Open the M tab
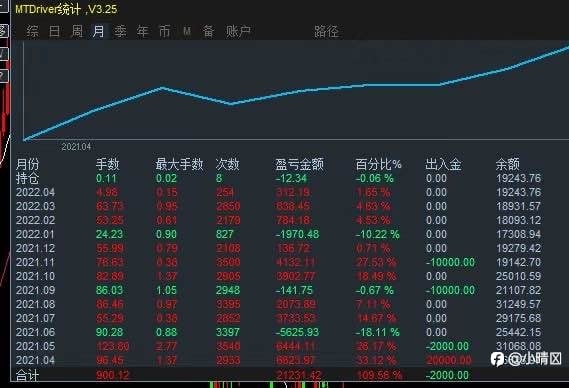569x388 pixels. tap(187, 32)
